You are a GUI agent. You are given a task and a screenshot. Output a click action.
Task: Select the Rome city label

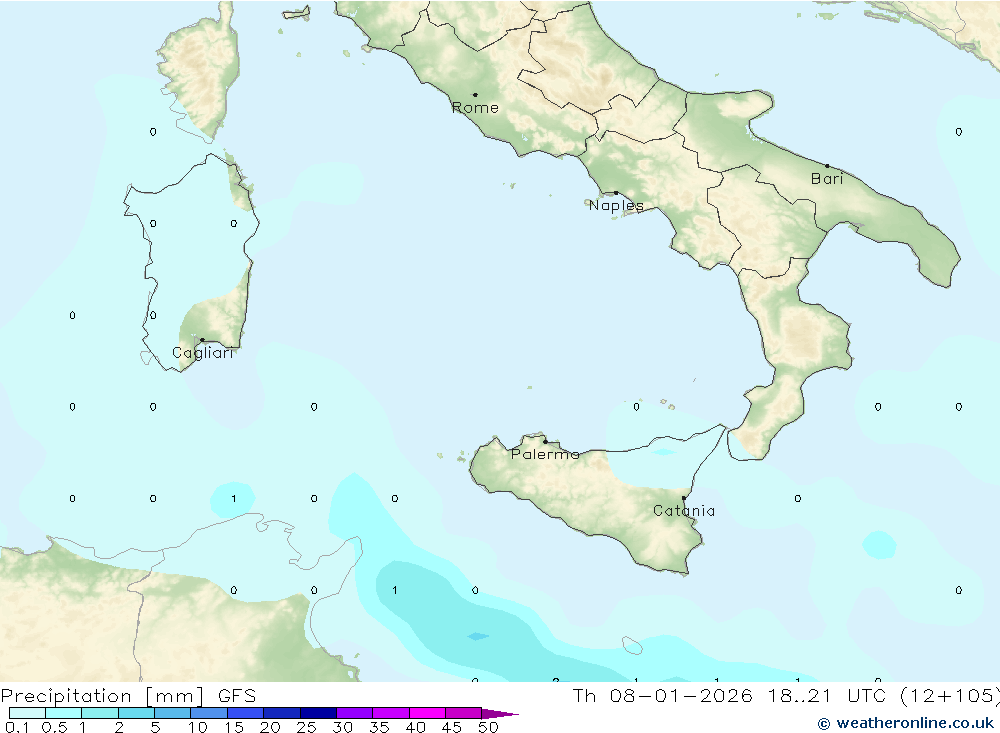click(475, 108)
